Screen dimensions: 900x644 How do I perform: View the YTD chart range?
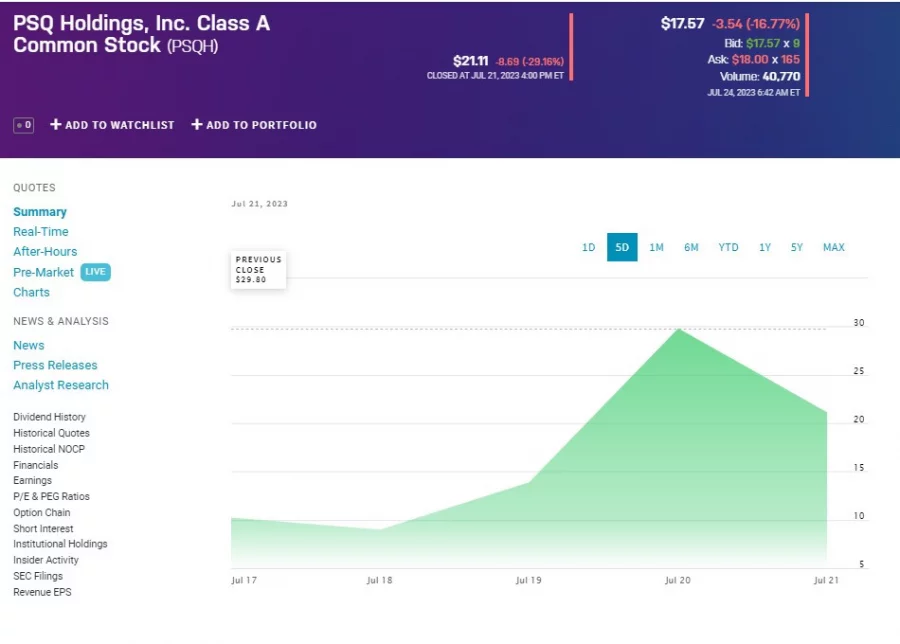[x=728, y=247]
